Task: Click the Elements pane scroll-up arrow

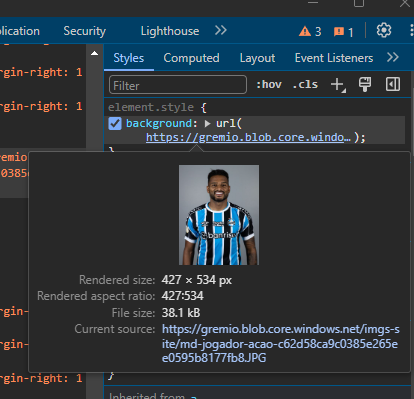Action: (95, 53)
